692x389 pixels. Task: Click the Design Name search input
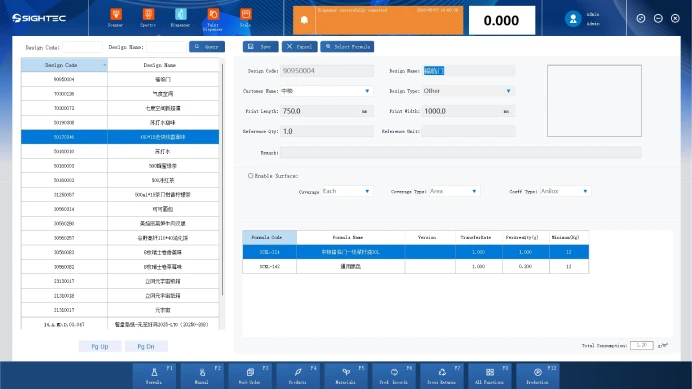coord(166,47)
